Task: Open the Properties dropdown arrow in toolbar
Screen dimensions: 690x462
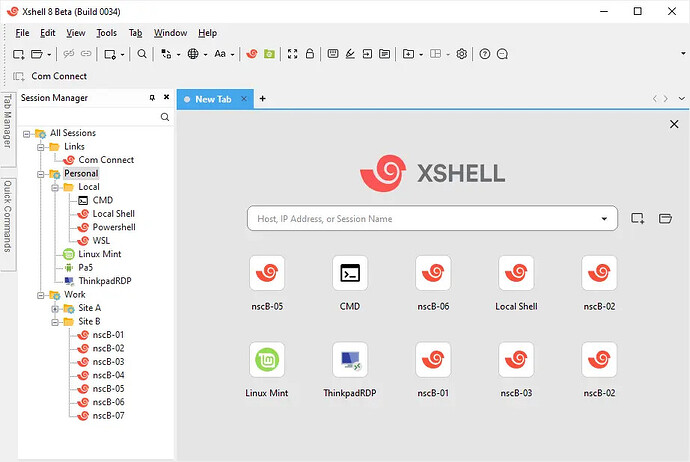Action: pos(122,55)
